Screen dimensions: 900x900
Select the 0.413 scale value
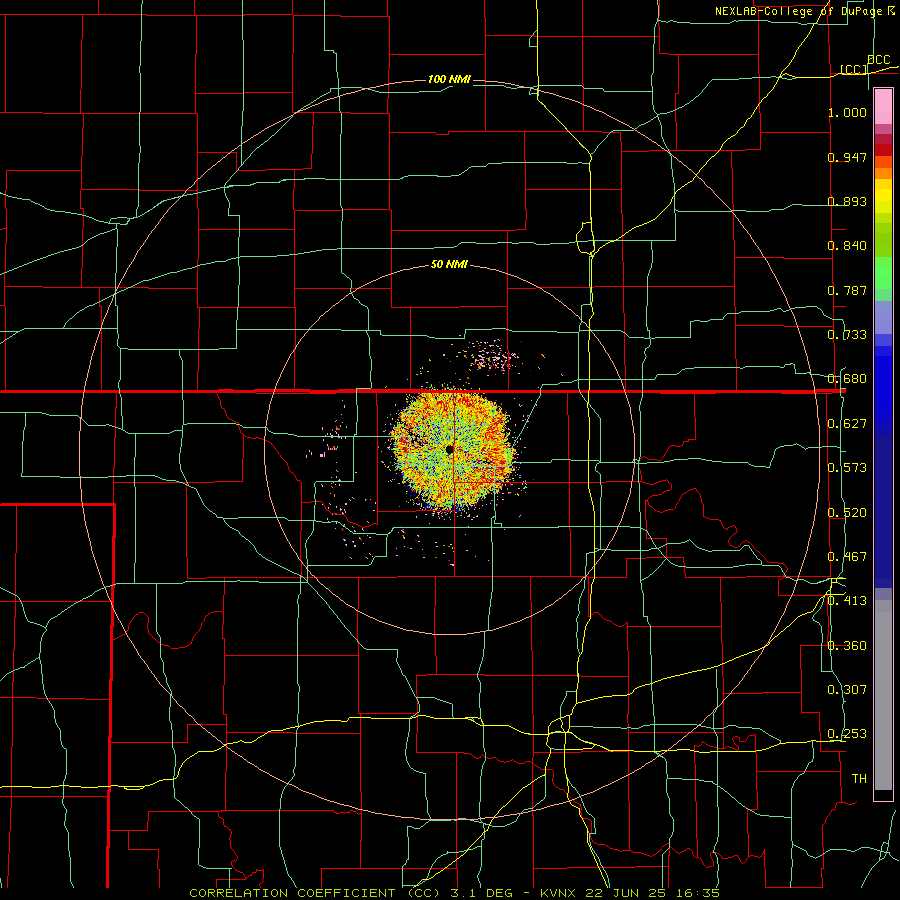[x=847, y=601]
